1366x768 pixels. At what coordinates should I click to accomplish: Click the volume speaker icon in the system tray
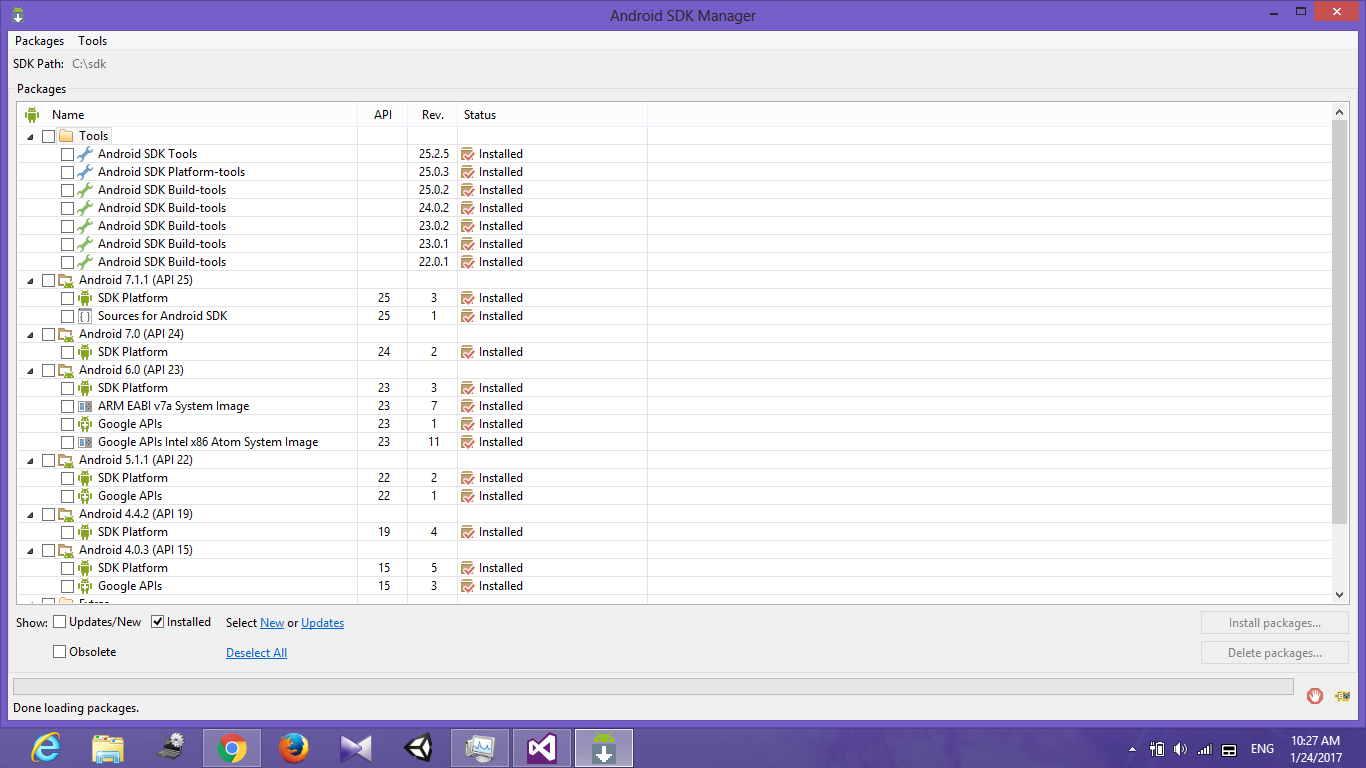[1180, 749]
